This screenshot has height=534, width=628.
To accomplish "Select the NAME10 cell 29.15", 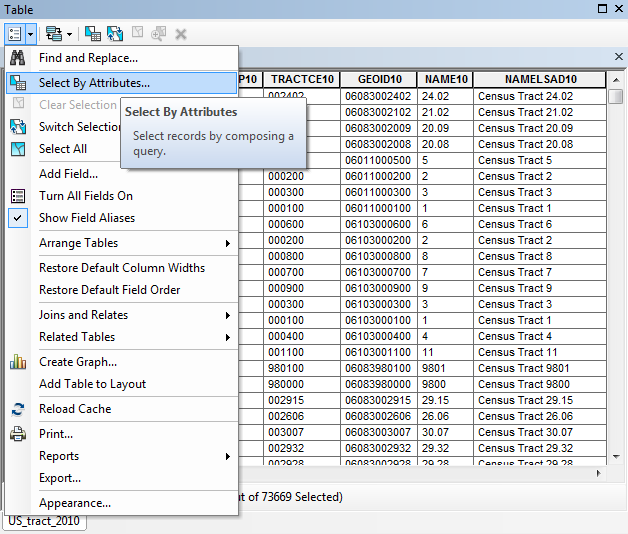I will (x=445, y=400).
